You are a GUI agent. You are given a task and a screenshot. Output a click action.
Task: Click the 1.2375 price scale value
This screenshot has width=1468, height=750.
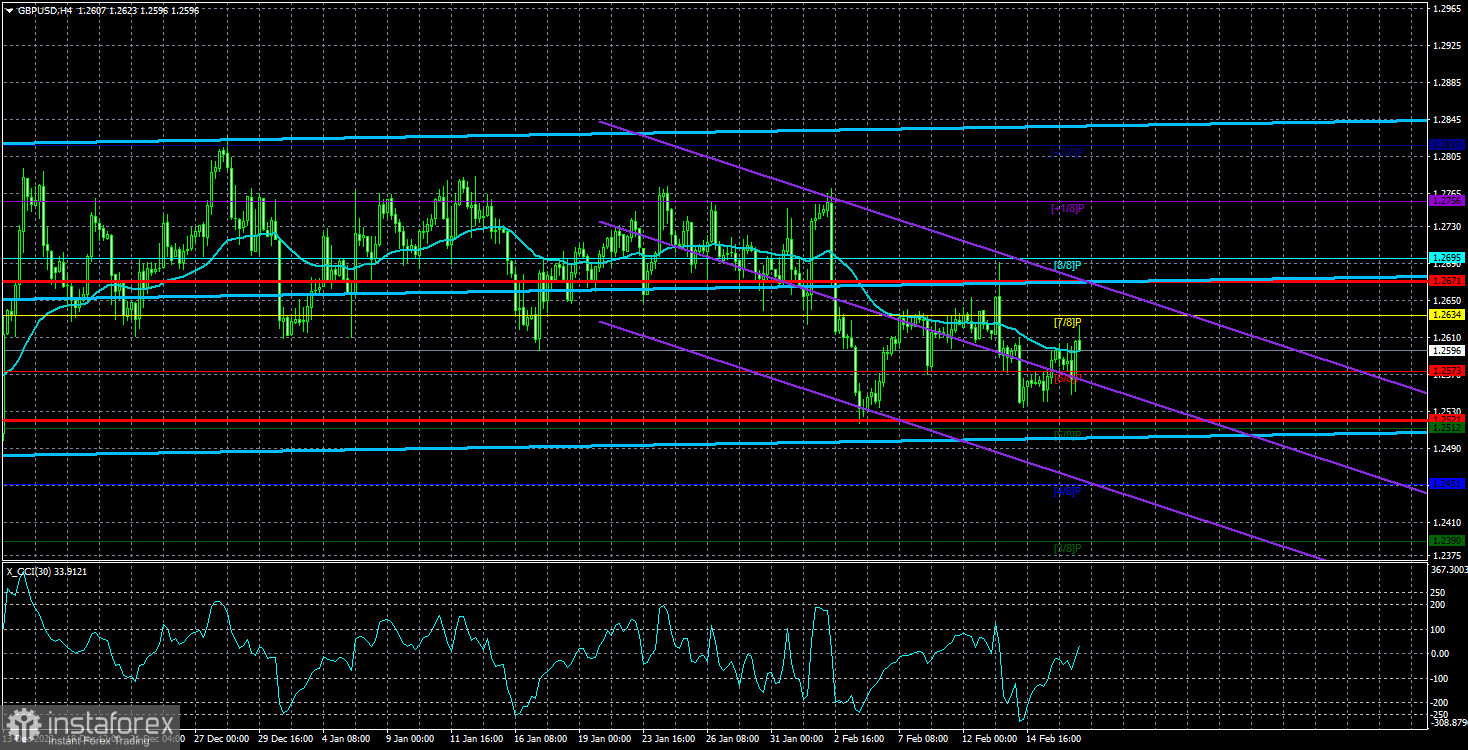1445,556
